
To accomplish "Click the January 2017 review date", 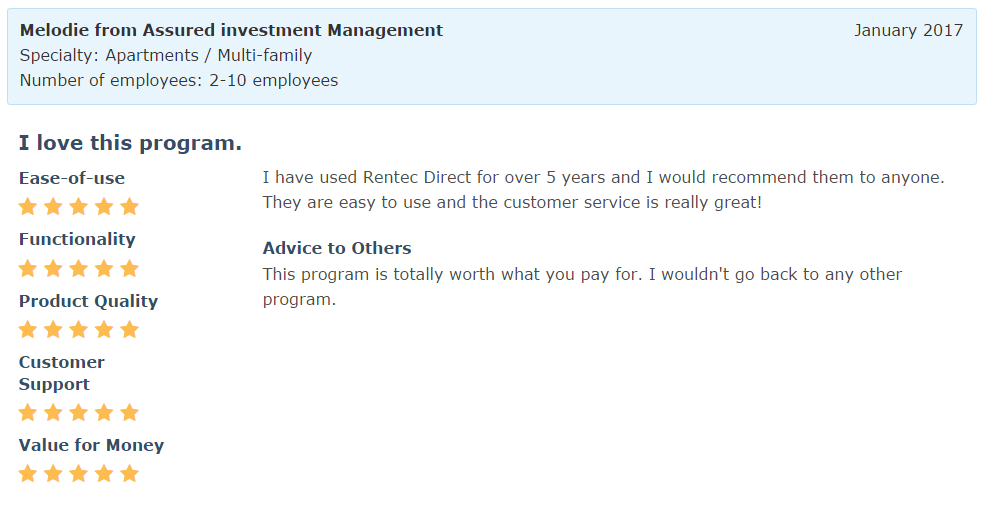I will pyautogui.click(x=908, y=30).
